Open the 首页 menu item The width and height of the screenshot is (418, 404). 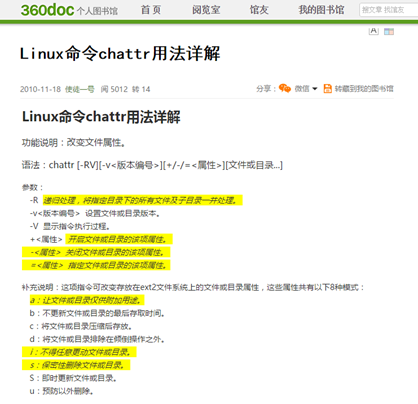pos(151,10)
